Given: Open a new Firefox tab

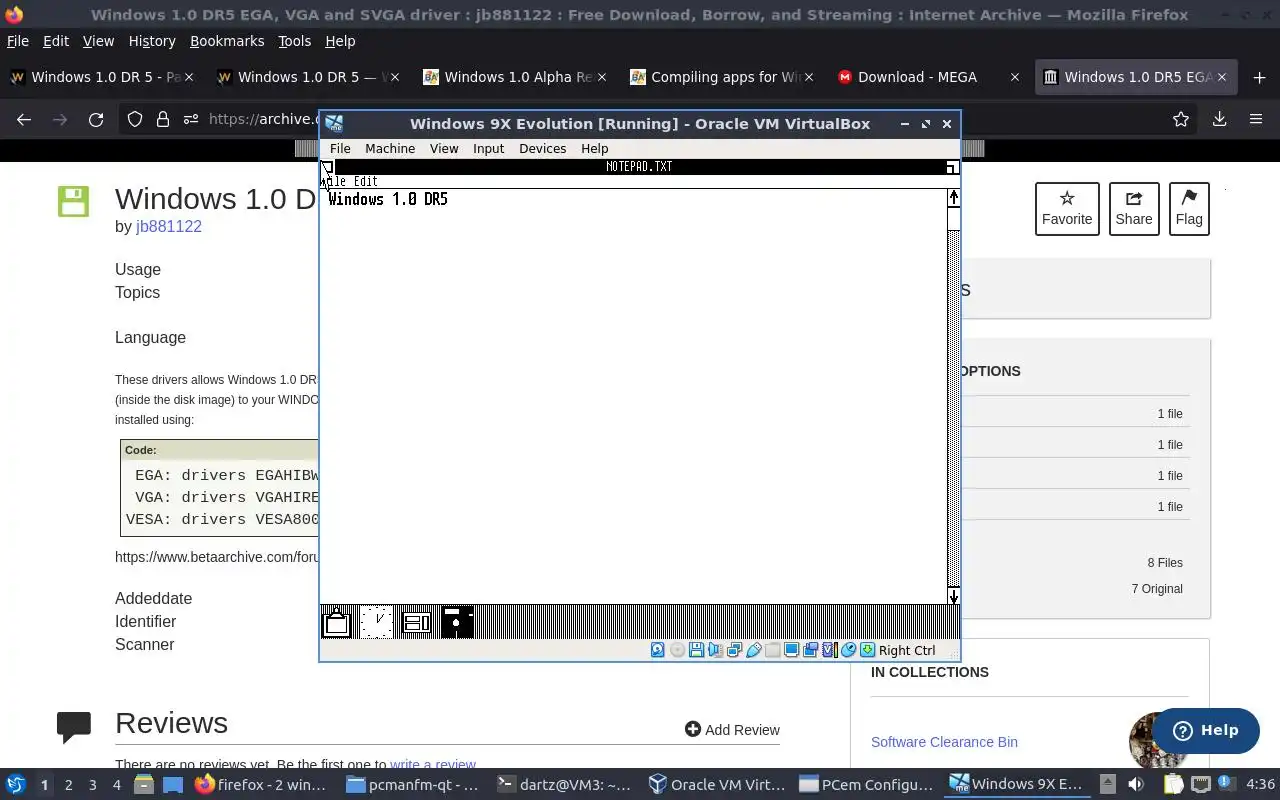Looking at the screenshot, I should pyautogui.click(x=1259, y=77).
